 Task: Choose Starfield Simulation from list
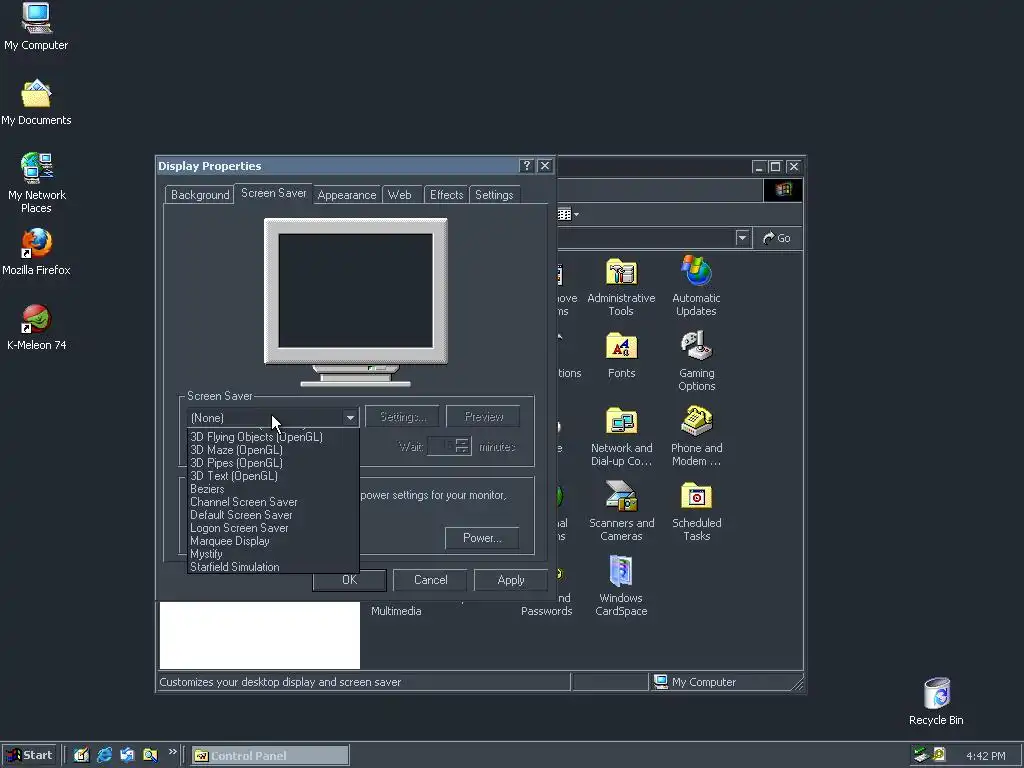(273, 567)
